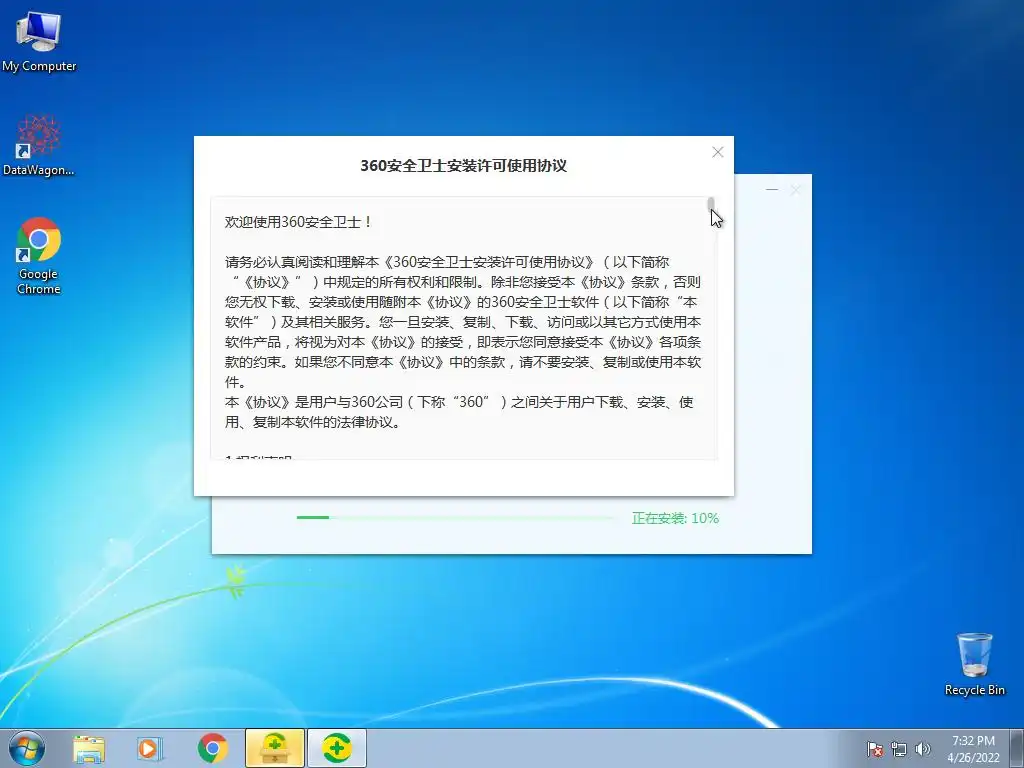Open Windows Explorer from taskbar
This screenshot has height=768, width=1024.
click(89, 748)
